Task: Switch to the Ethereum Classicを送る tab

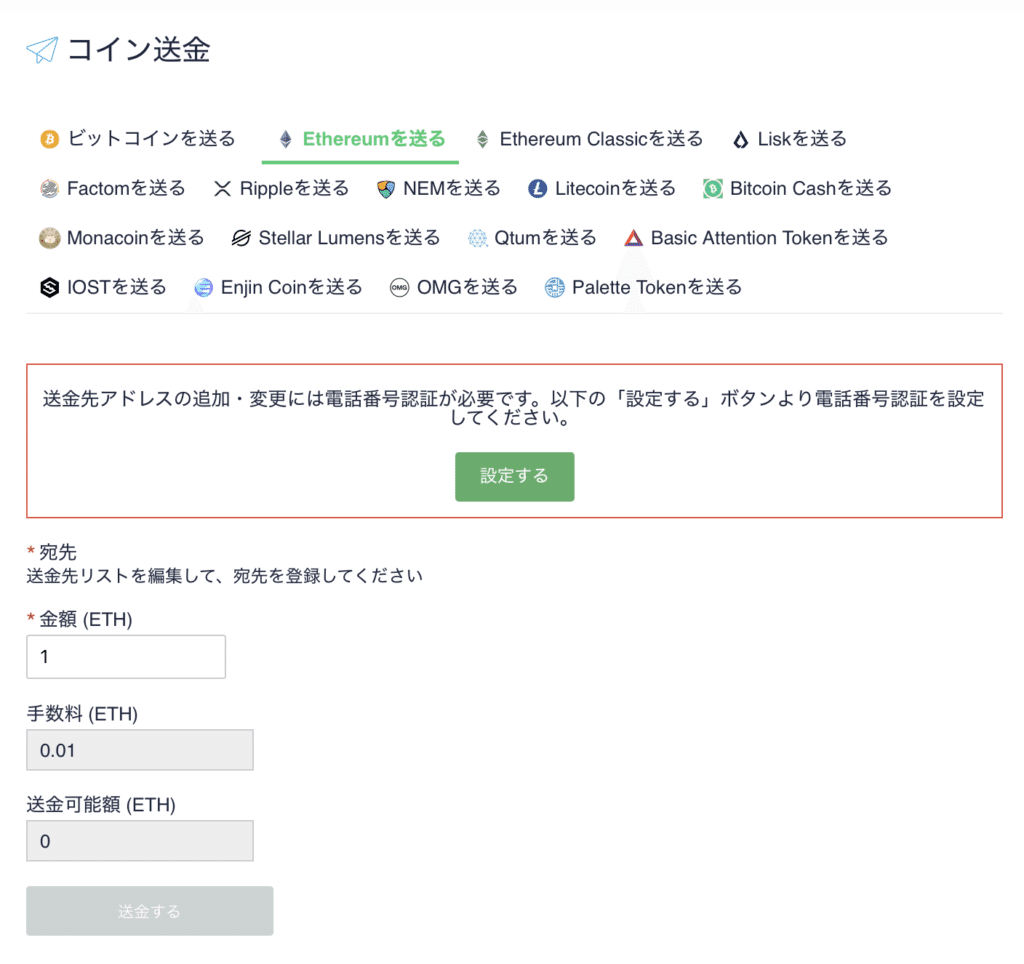Action: tap(590, 138)
